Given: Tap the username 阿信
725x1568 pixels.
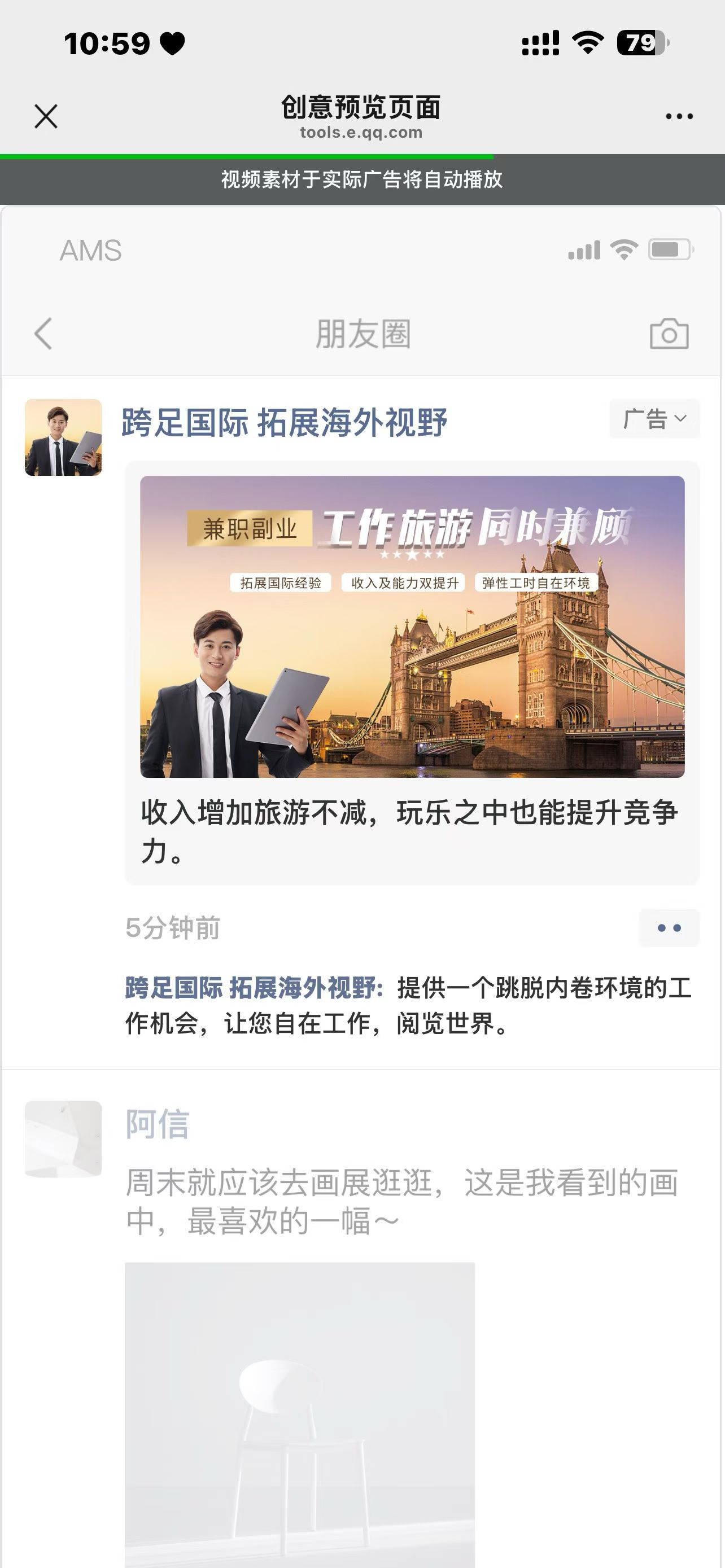Looking at the screenshot, I should point(157,1124).
